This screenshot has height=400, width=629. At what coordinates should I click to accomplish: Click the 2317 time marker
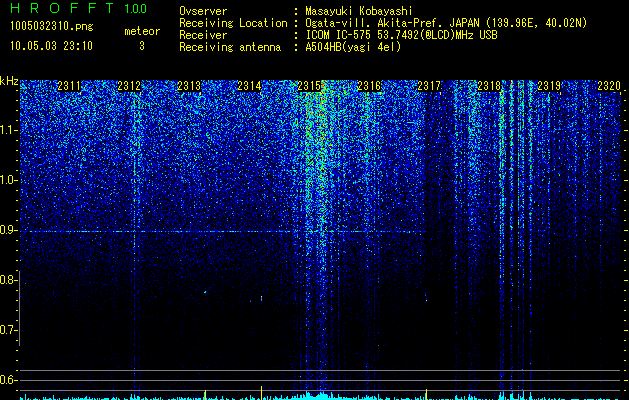(x=429, y=86)
